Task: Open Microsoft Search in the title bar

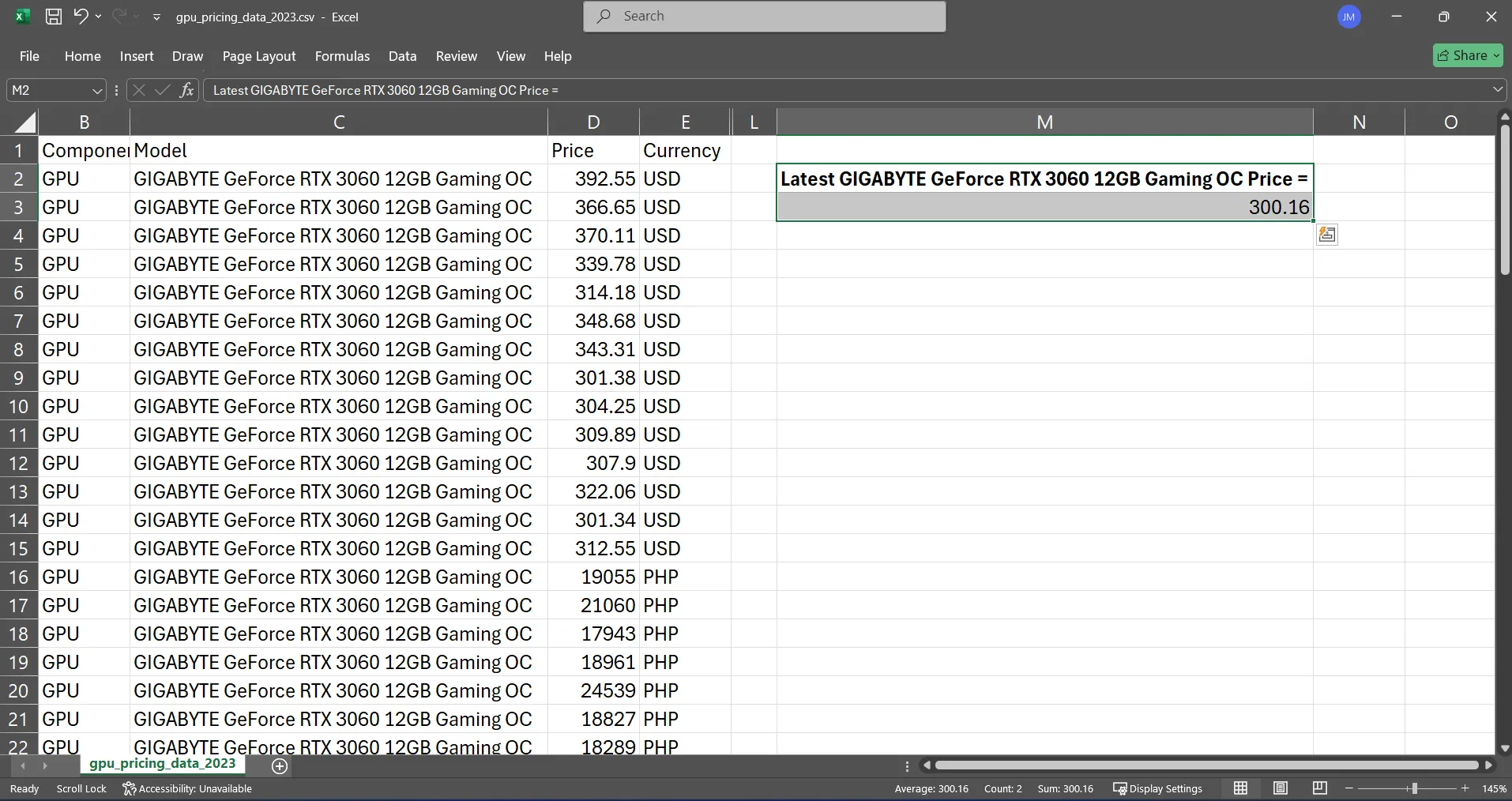Action: [763, 16]
